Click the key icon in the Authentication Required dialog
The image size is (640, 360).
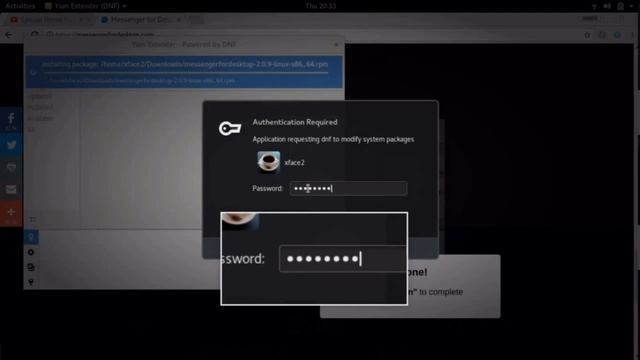point(230,128)
